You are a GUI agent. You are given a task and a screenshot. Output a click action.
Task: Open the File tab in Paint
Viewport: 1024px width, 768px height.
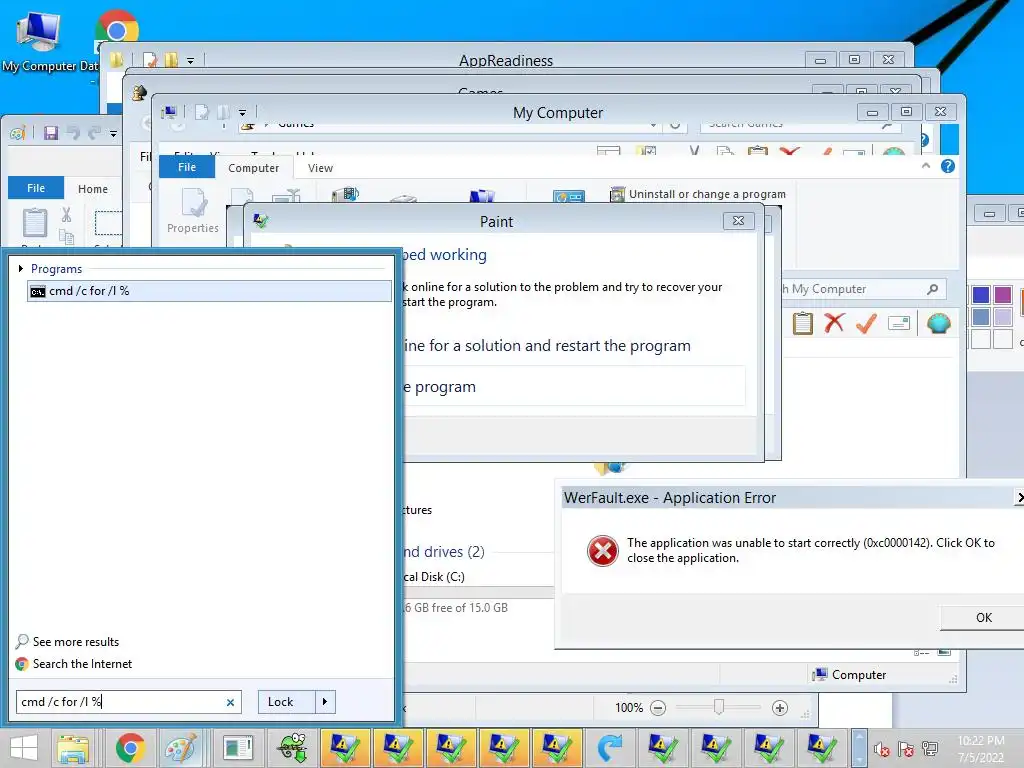tap(36, 188)
